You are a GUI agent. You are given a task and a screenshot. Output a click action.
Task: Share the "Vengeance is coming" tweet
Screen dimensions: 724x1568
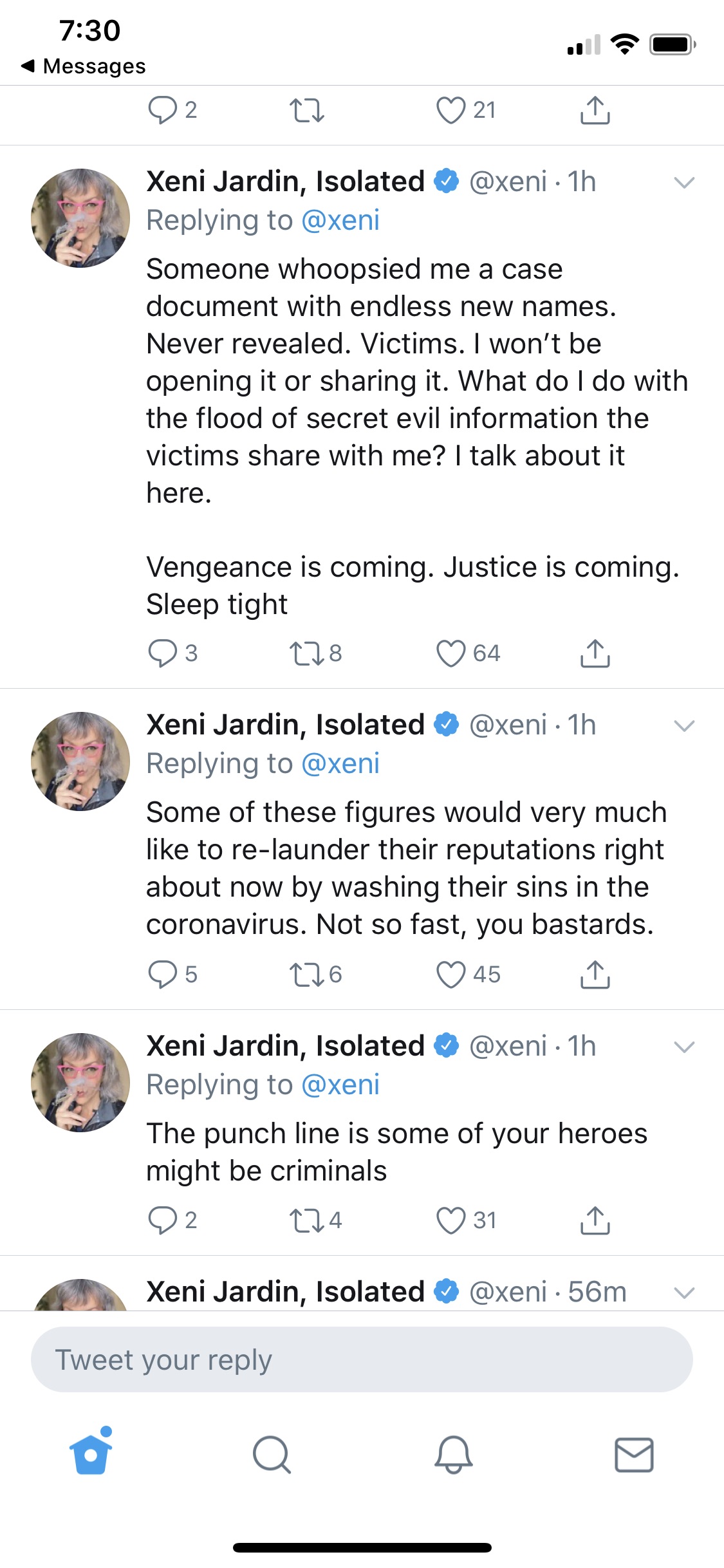pyautogui.click(x=595, y=653)
